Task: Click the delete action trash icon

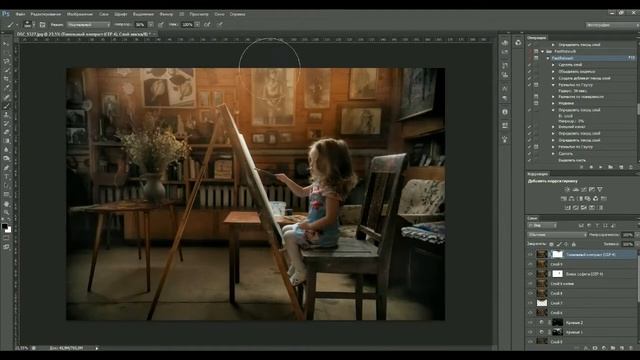Action: [x=631, y=167]
